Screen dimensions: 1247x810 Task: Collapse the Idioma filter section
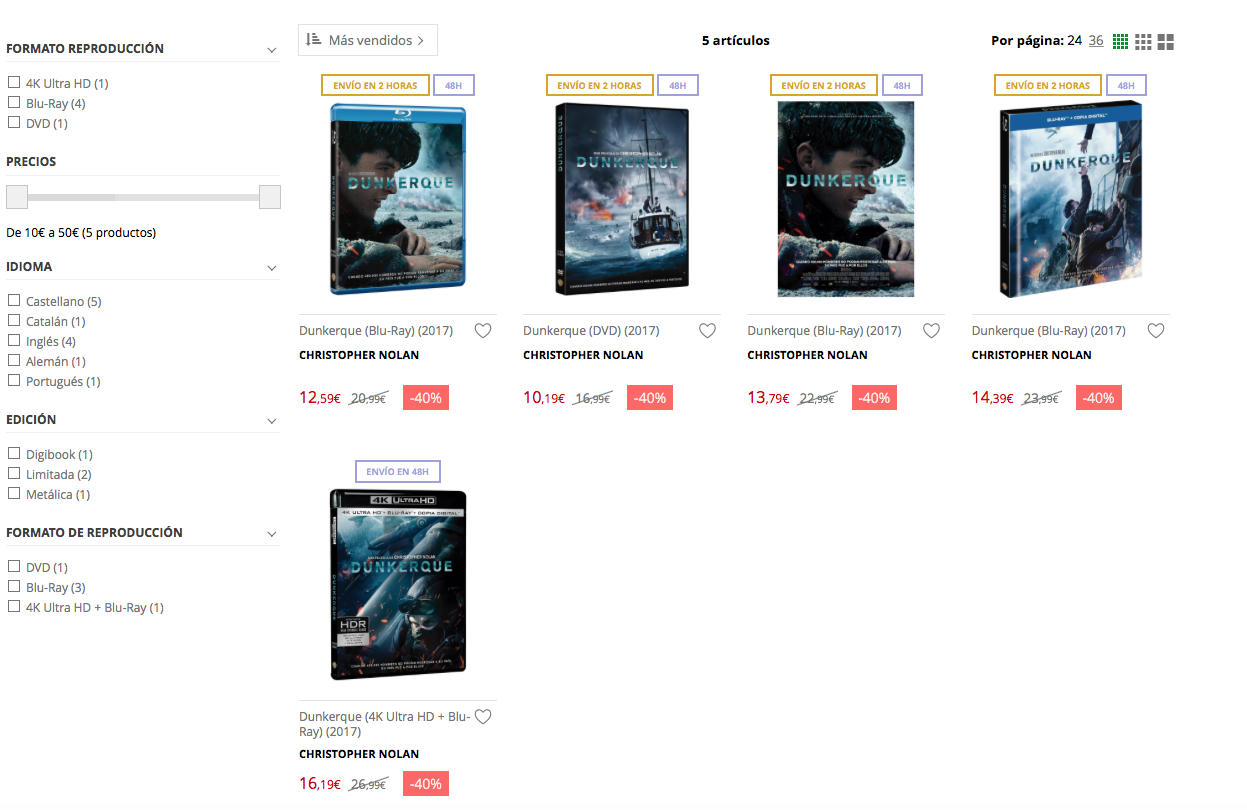271,268
